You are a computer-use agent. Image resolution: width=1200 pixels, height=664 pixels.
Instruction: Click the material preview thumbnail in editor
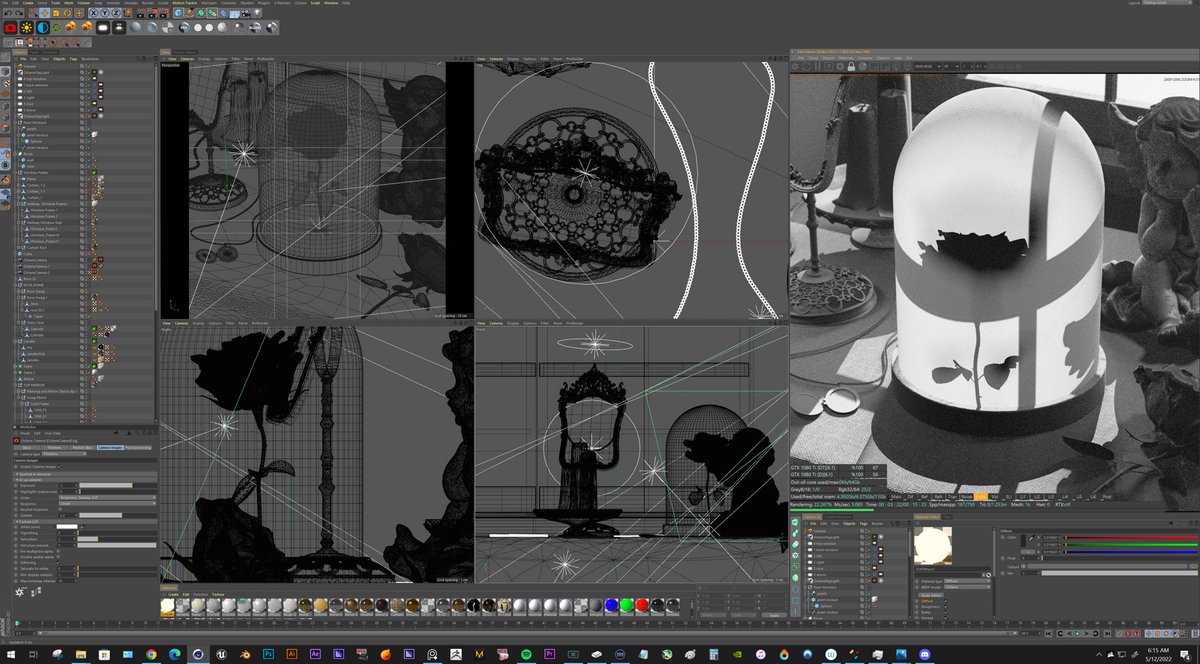(x=933, y=546)
